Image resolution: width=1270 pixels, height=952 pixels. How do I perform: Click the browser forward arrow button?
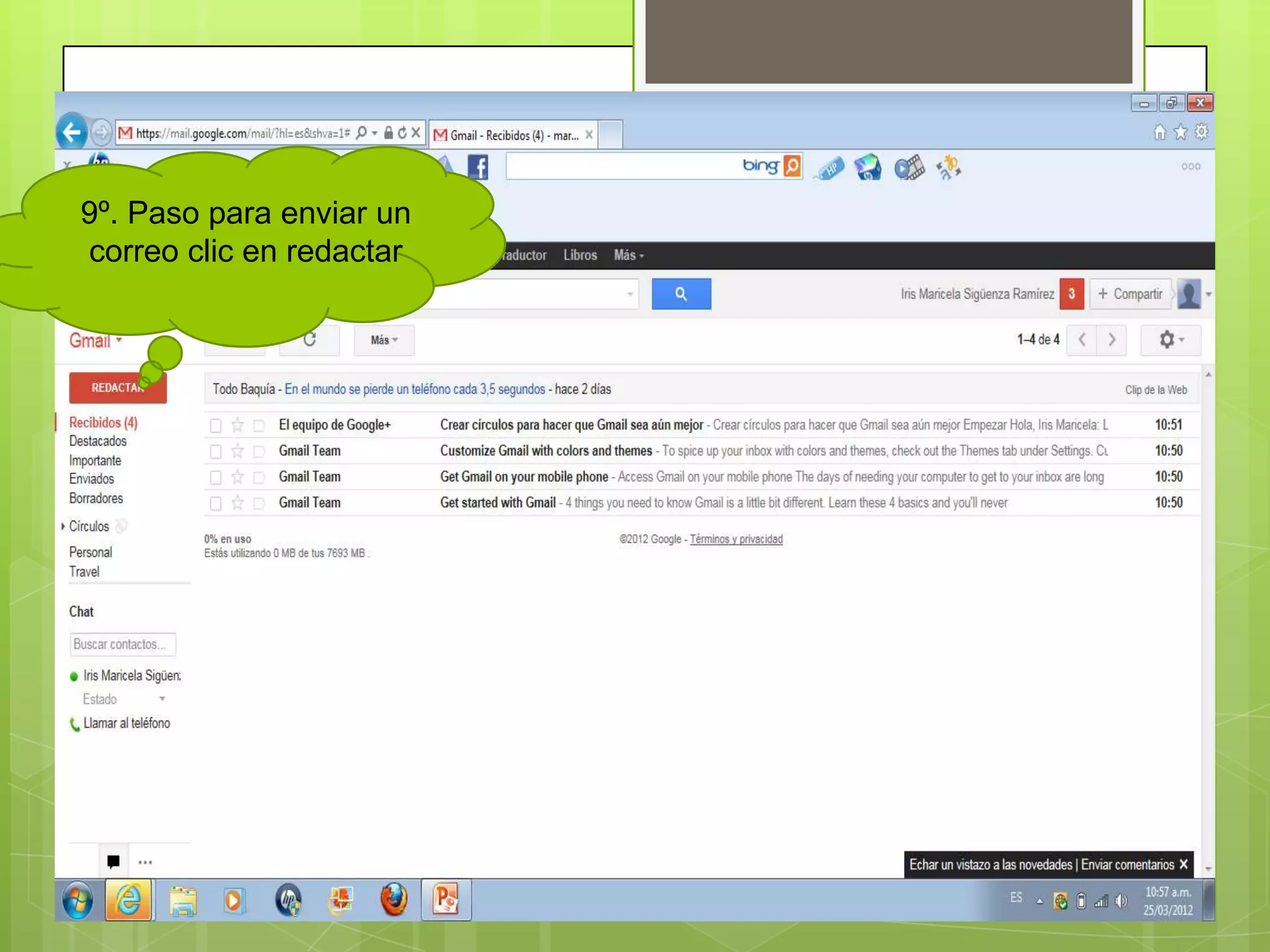point(101,132)
